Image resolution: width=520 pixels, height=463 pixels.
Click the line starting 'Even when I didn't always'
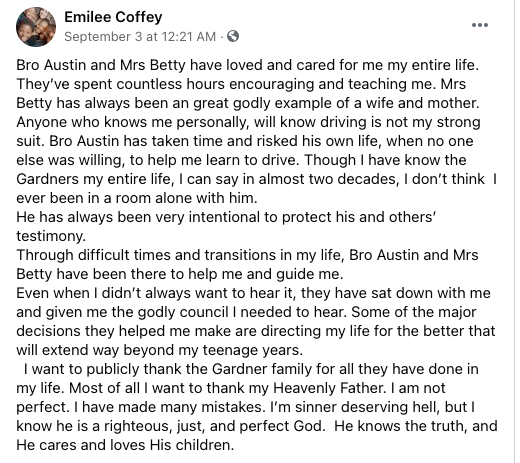pos(253,293)
